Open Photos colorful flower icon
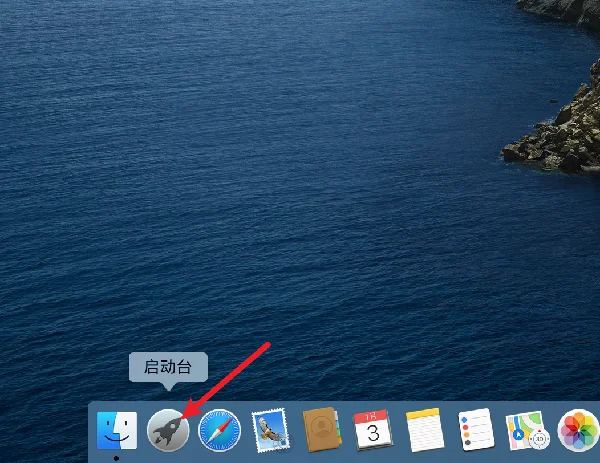Screen dimensions: 600x463 coord(579,430)
